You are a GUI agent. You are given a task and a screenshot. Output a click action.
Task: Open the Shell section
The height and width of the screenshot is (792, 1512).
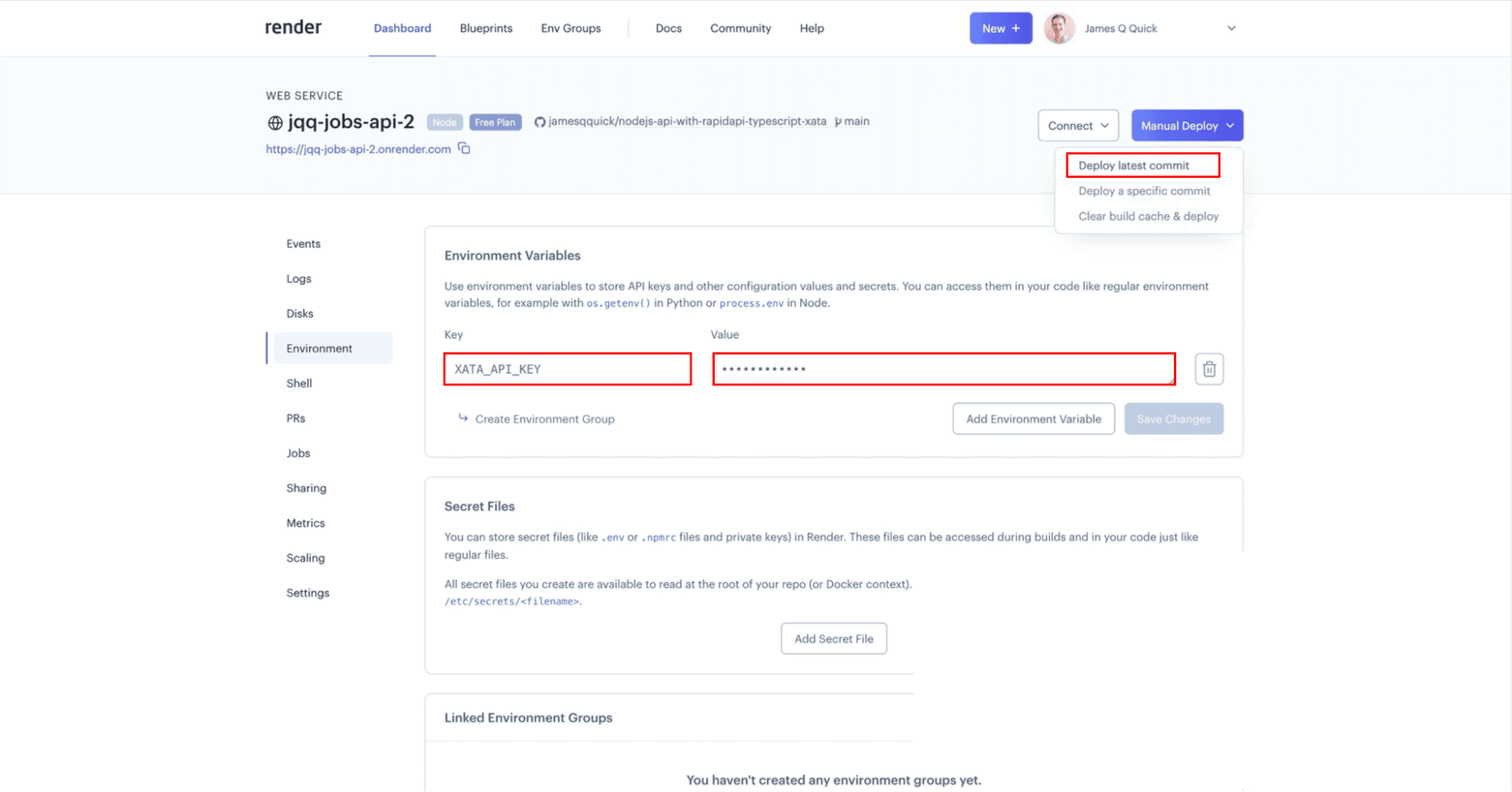click(299, 383)
